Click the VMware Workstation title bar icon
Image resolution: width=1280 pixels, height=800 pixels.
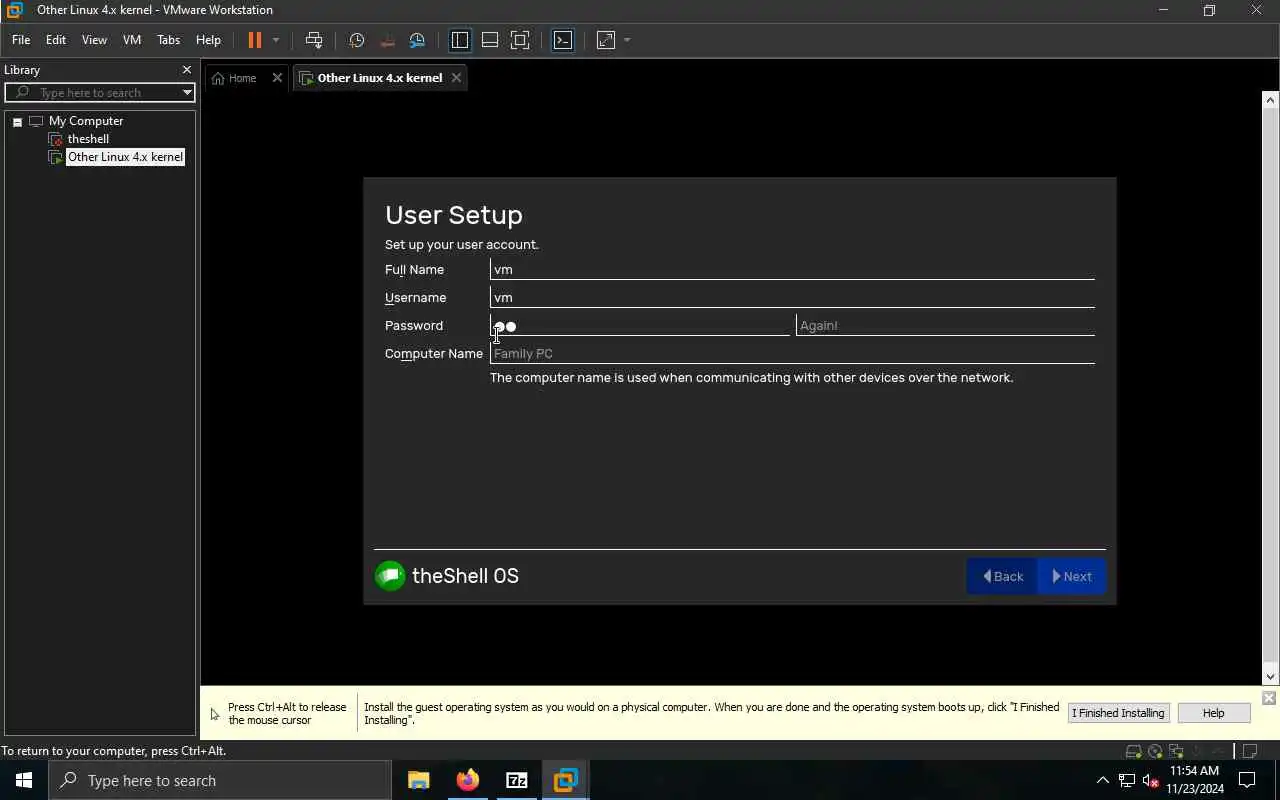click(14, 10)
